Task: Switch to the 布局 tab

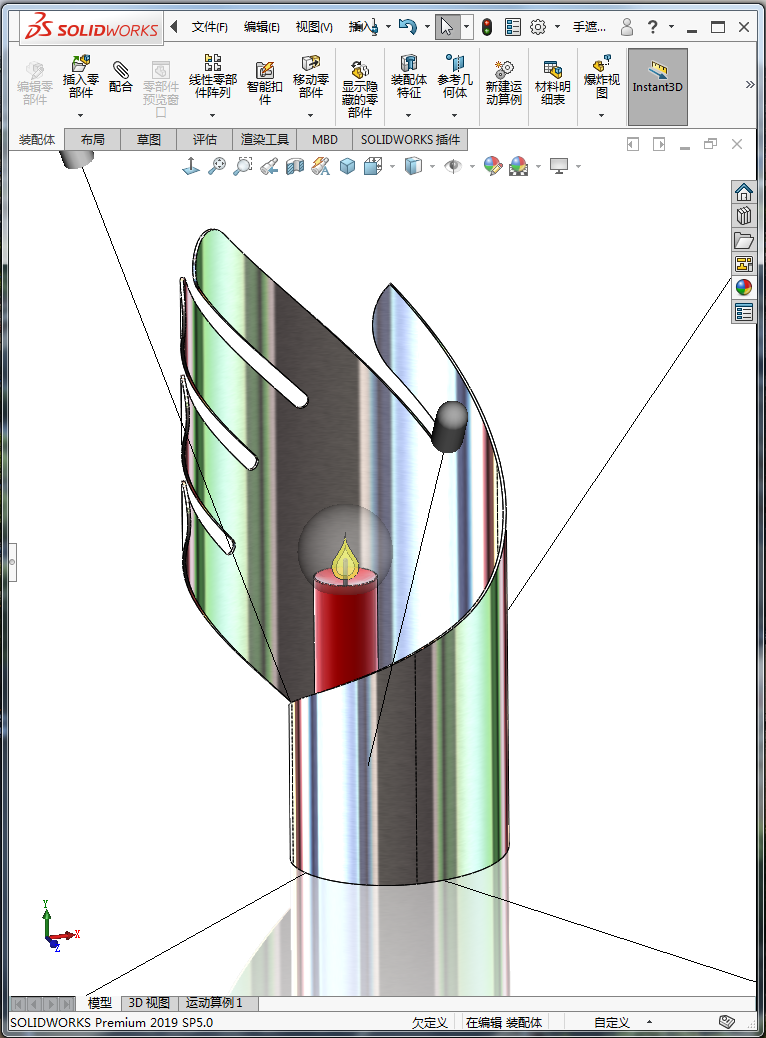Action: coord(93,140)
